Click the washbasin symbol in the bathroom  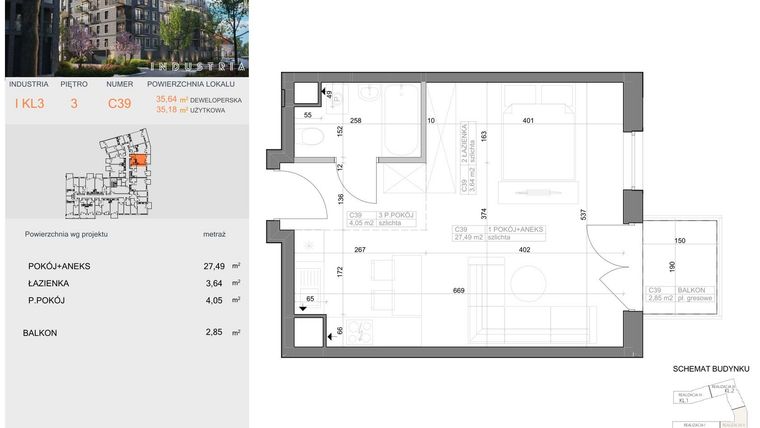[371, 93]
